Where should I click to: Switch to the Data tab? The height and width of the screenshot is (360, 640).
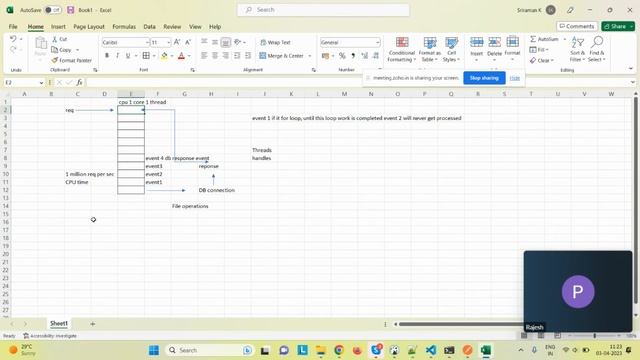point(149,27)
